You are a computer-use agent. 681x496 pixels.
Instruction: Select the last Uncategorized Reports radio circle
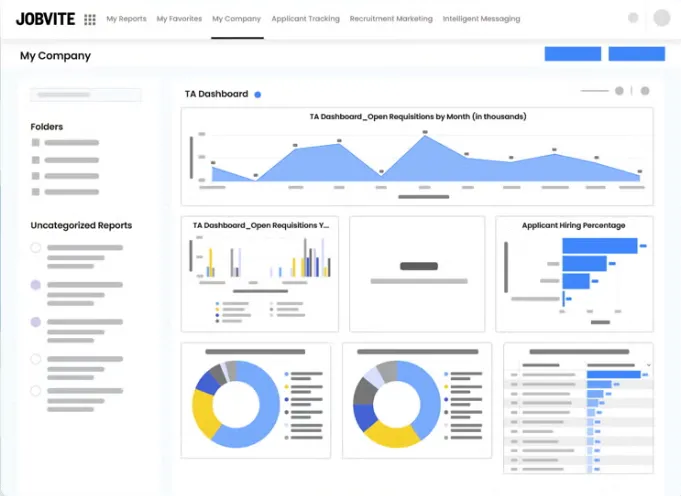[36, 391]
